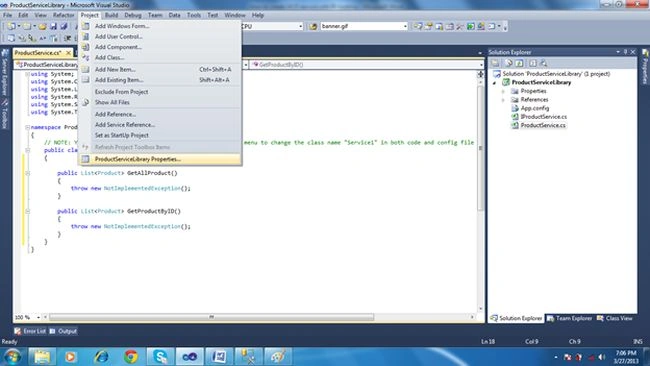Switch to Team Explorer tab
This screenshot has width=650, height=366.
pos(569,318)
